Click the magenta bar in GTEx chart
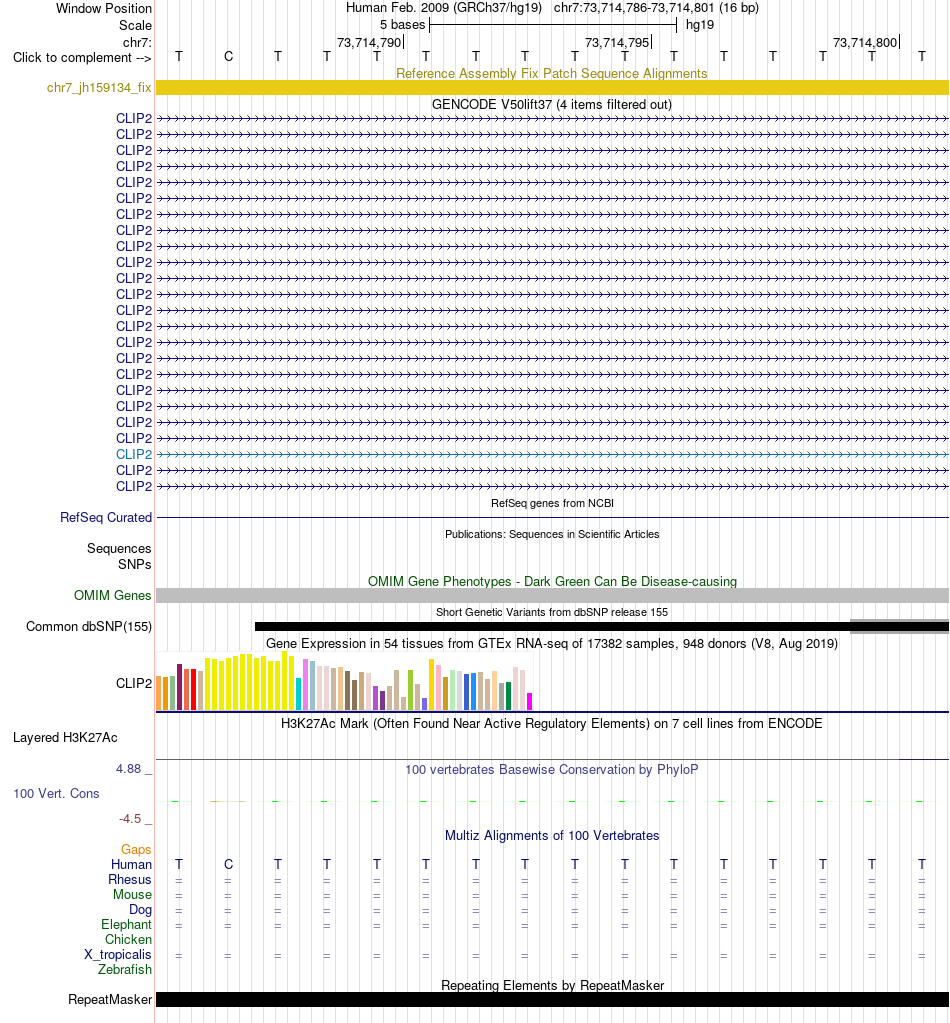 530,701
